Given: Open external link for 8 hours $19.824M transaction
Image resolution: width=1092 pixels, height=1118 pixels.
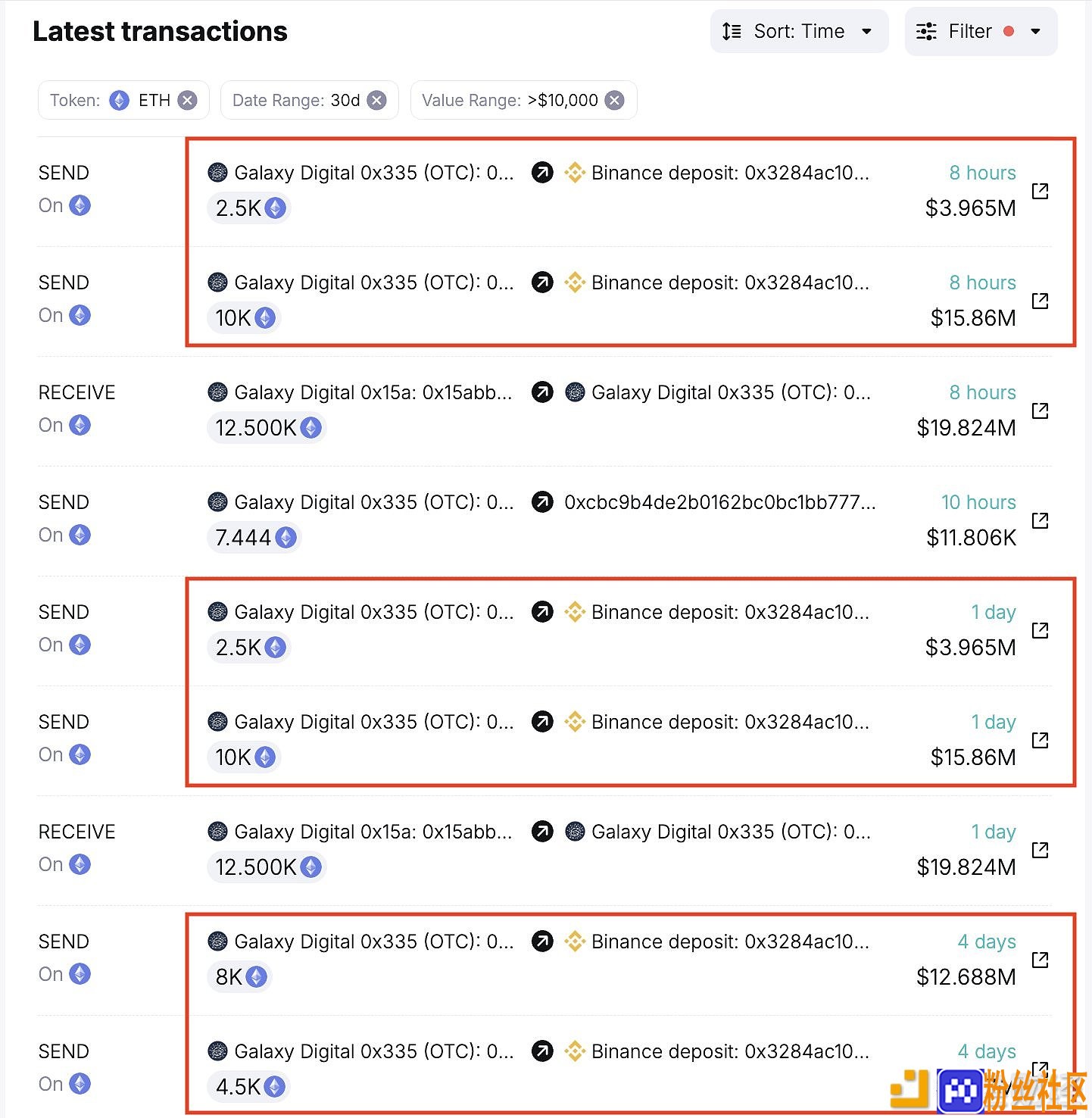Looking at the screenshot, I should pyautogui.click(x=1041, y=411).
